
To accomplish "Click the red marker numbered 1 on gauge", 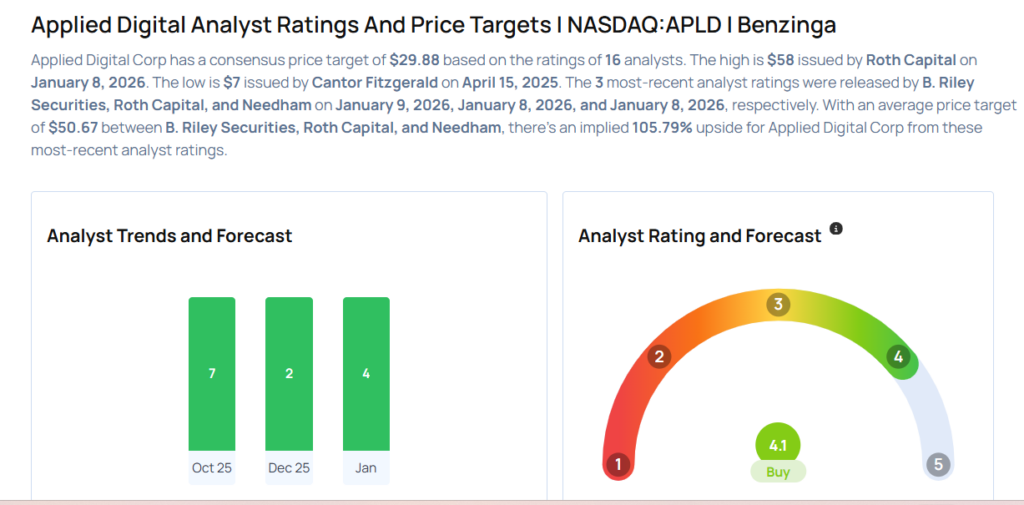I will 618,464.
